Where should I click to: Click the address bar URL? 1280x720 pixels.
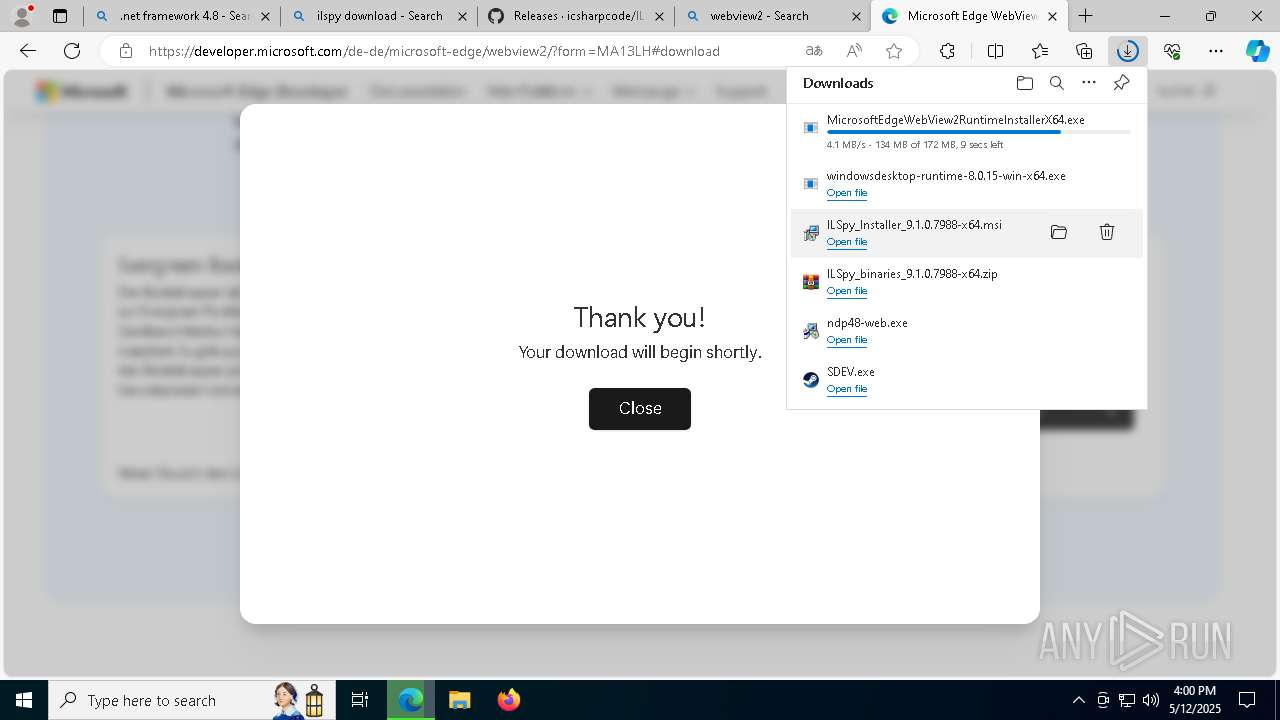pyautogui.click(x=434, y=51)
